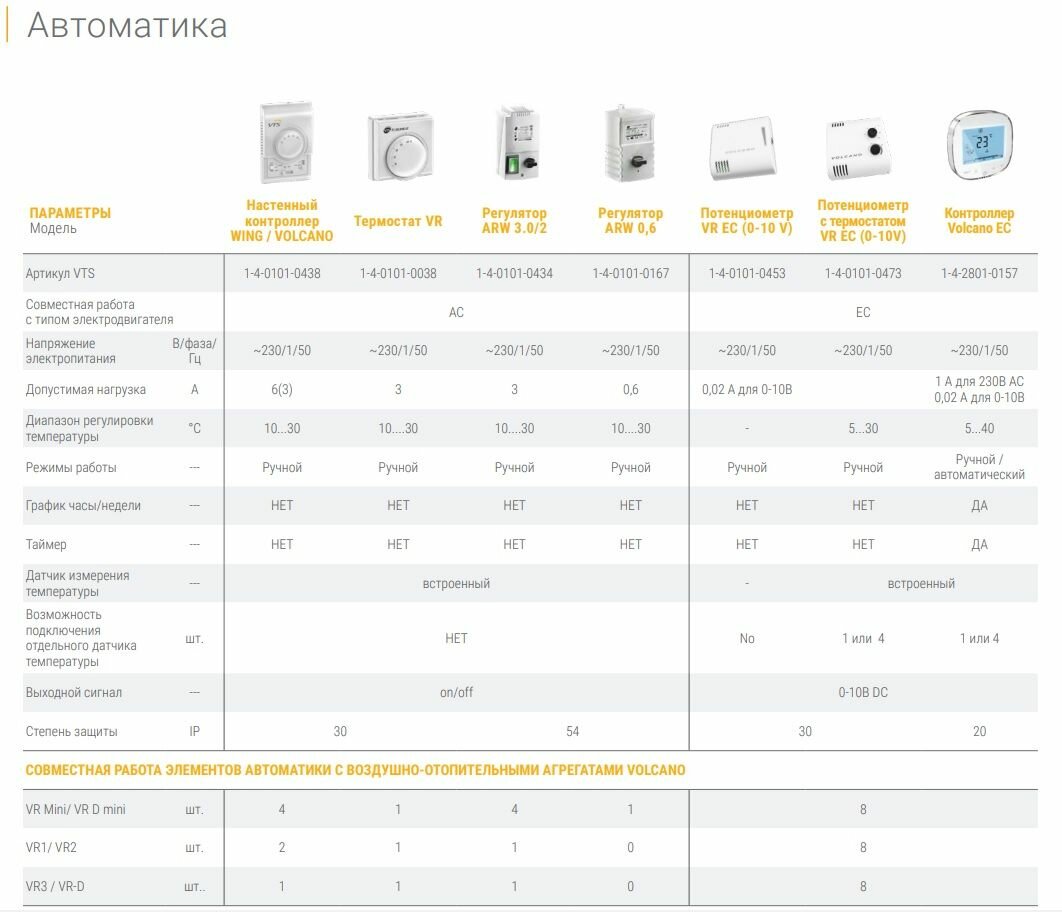The image size is (1062, 912).
Task: Click temperature range '5...40'
Action: (979, 429)
